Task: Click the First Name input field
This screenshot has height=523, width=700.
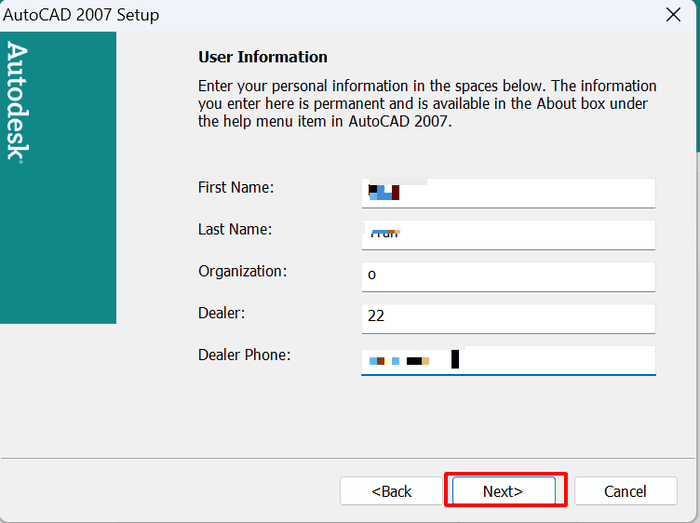Action: [x=508, y=192]
